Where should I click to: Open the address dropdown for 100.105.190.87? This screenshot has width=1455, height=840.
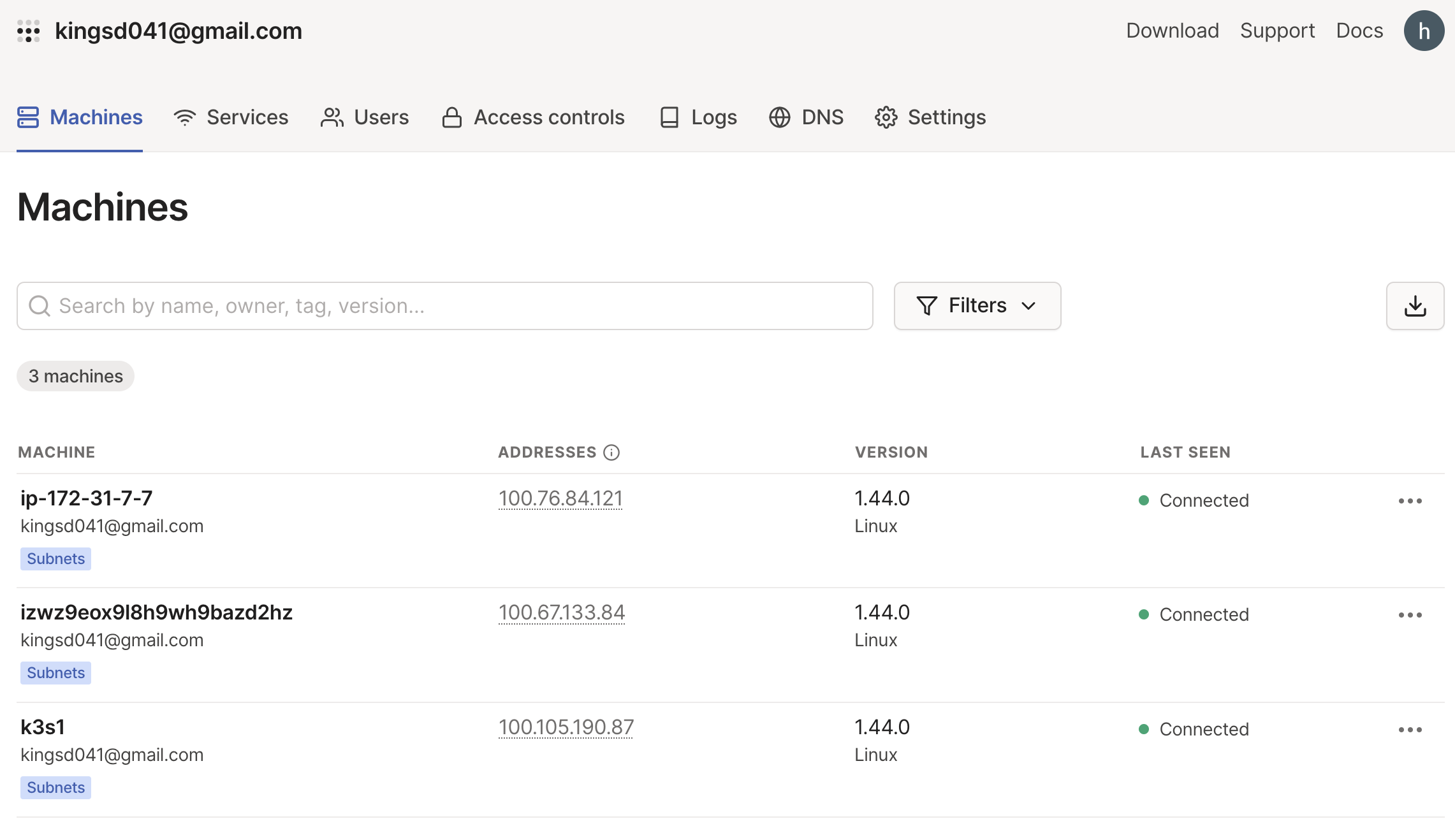point(566,727)
